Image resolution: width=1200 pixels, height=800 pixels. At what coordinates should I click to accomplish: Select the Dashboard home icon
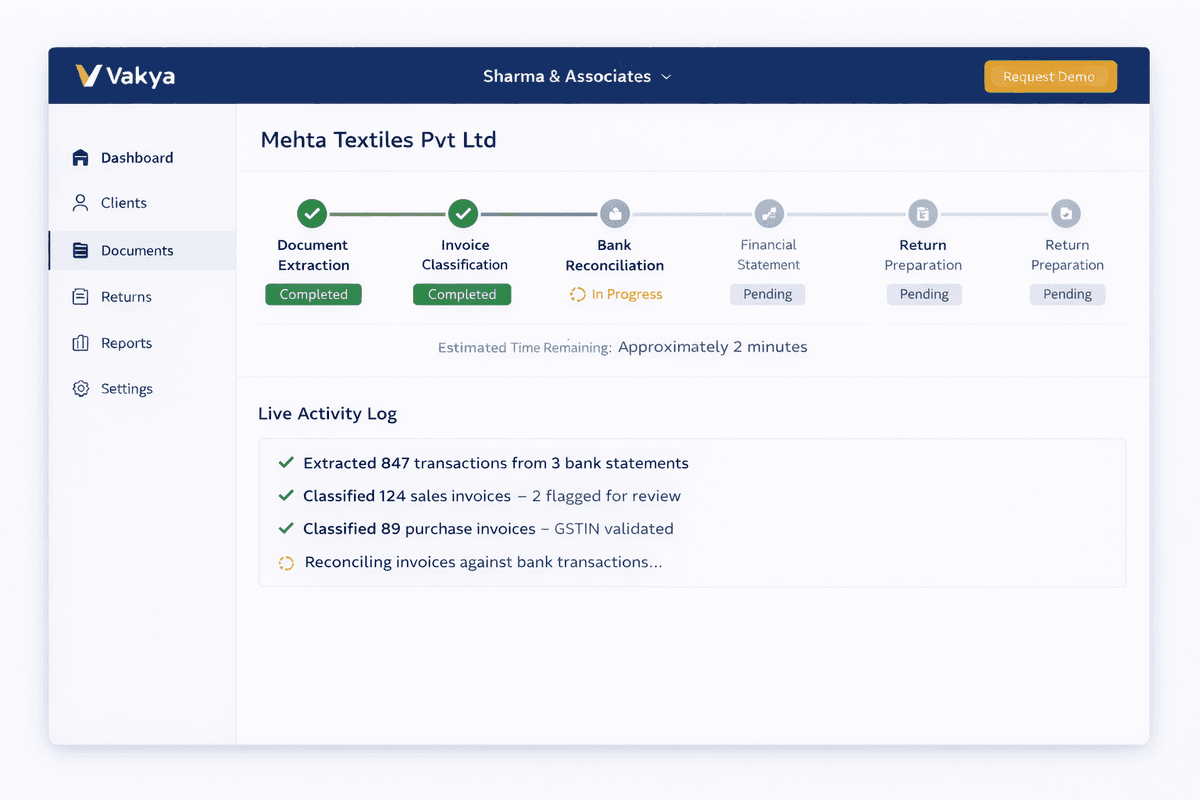pyautogui.click(x=80, y=157)
